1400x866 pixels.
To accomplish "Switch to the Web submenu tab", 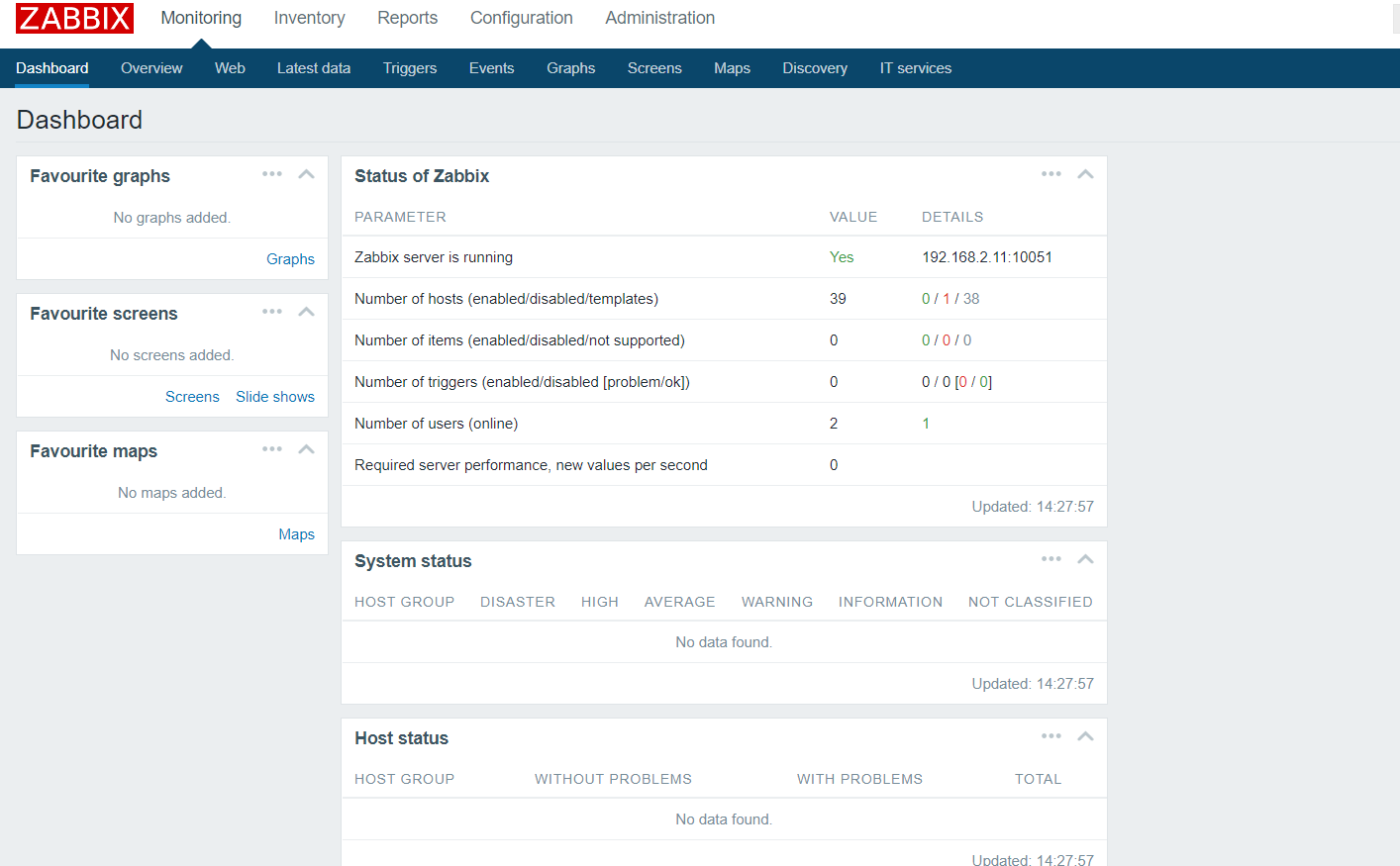I will click(x=230, y=68).
